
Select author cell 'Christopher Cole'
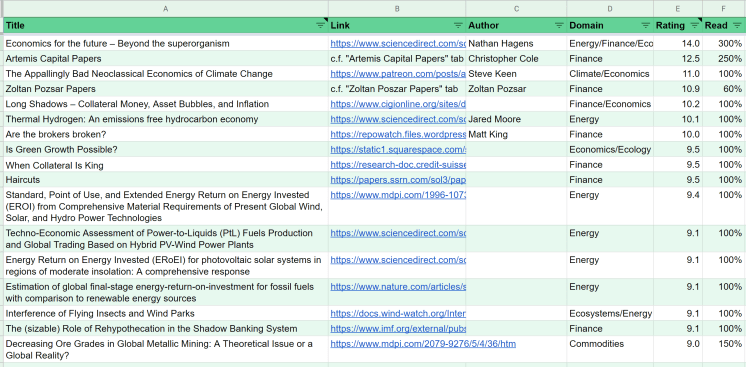(516, 59)
